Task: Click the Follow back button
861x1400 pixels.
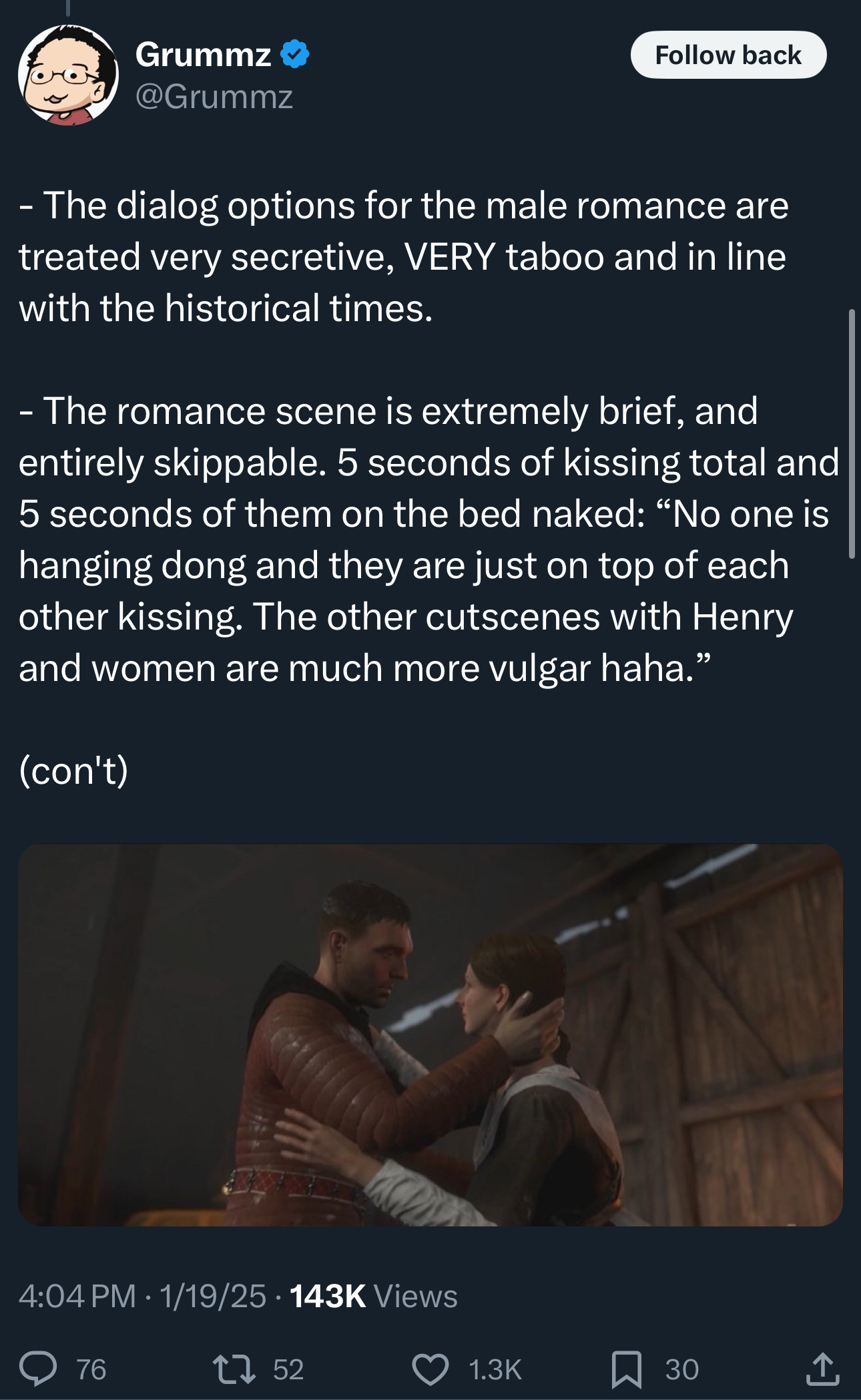Action: click(x=728, y=55)
